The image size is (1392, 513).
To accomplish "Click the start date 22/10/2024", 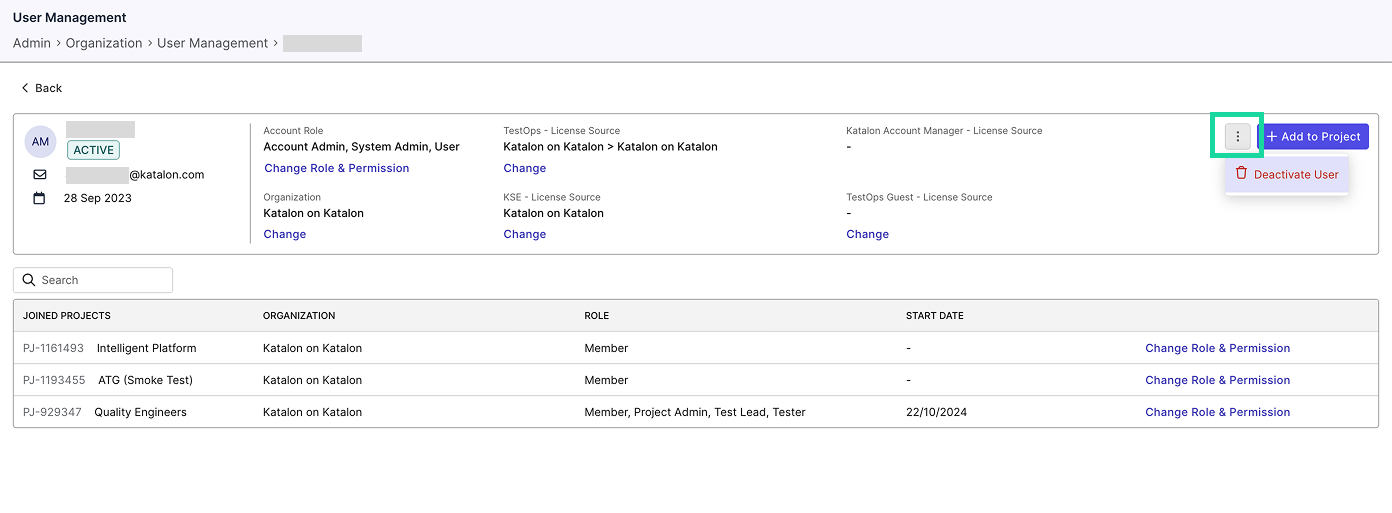I will (937, 412).
